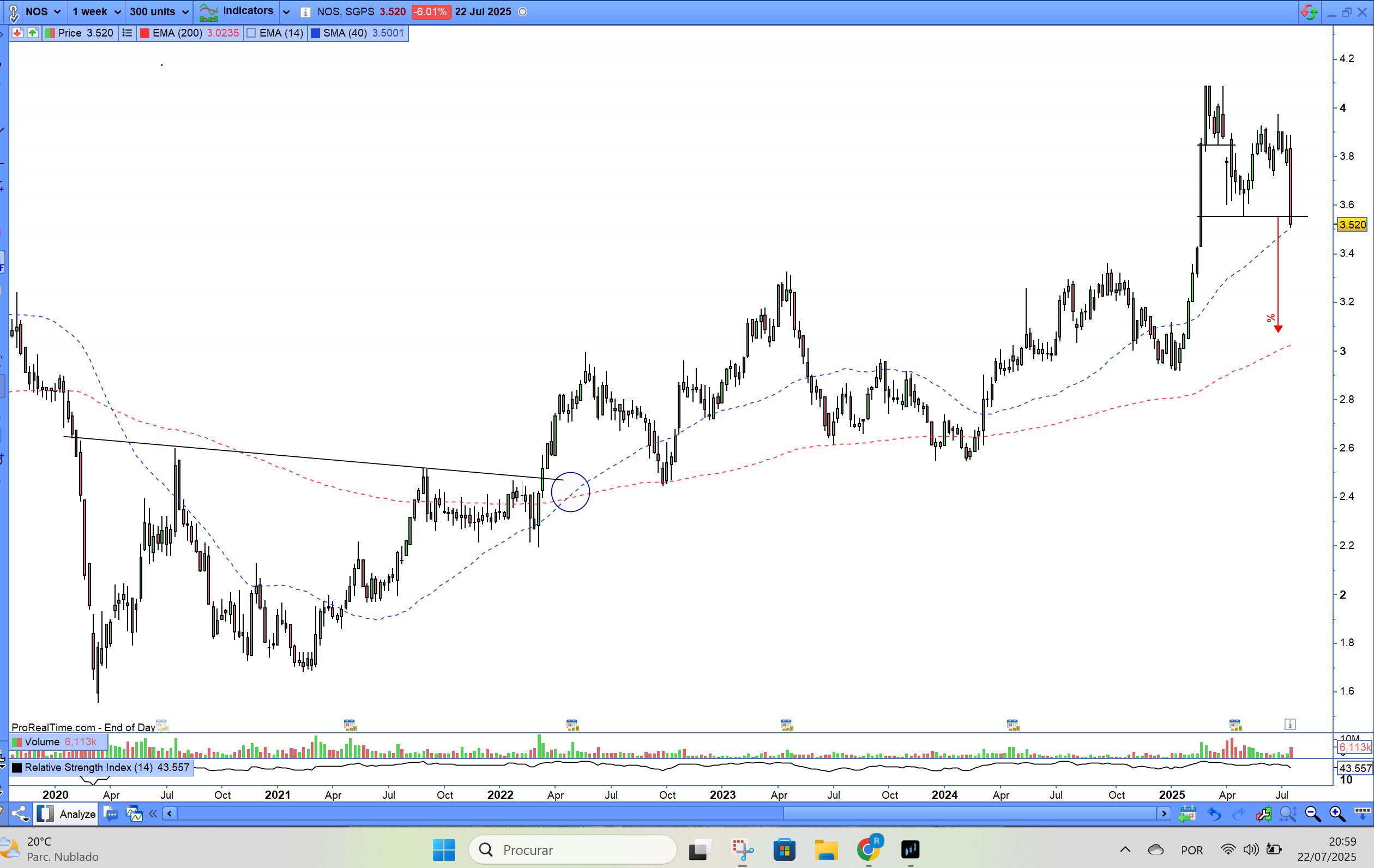This screenshot has height=868, width=1374.
Task: Click the zoom out magnifier icon
Action: [x=1312, y=814]
